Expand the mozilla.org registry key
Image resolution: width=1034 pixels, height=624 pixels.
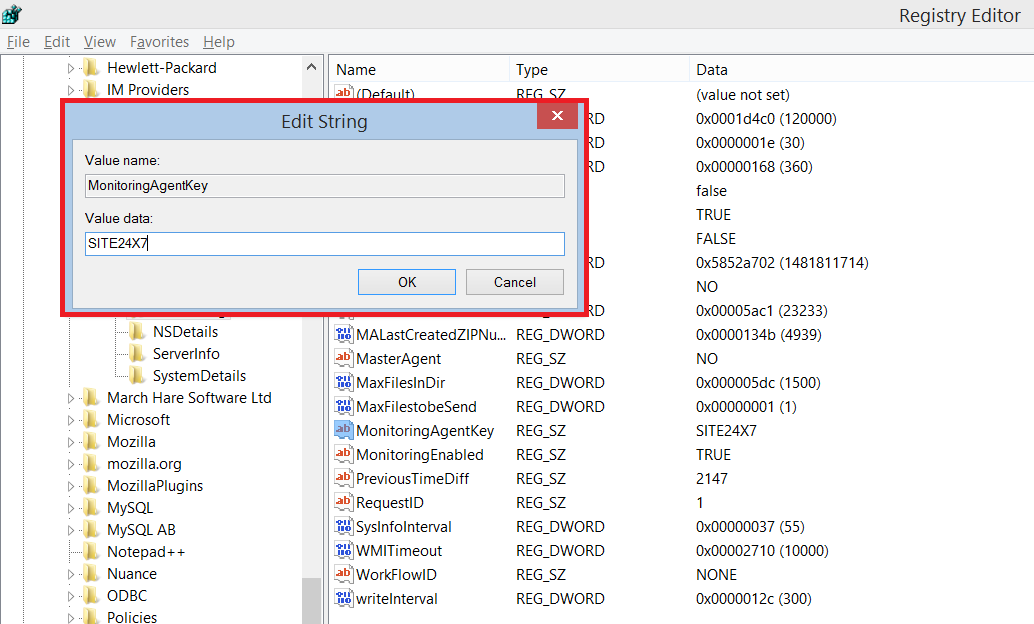click(71, 464)
